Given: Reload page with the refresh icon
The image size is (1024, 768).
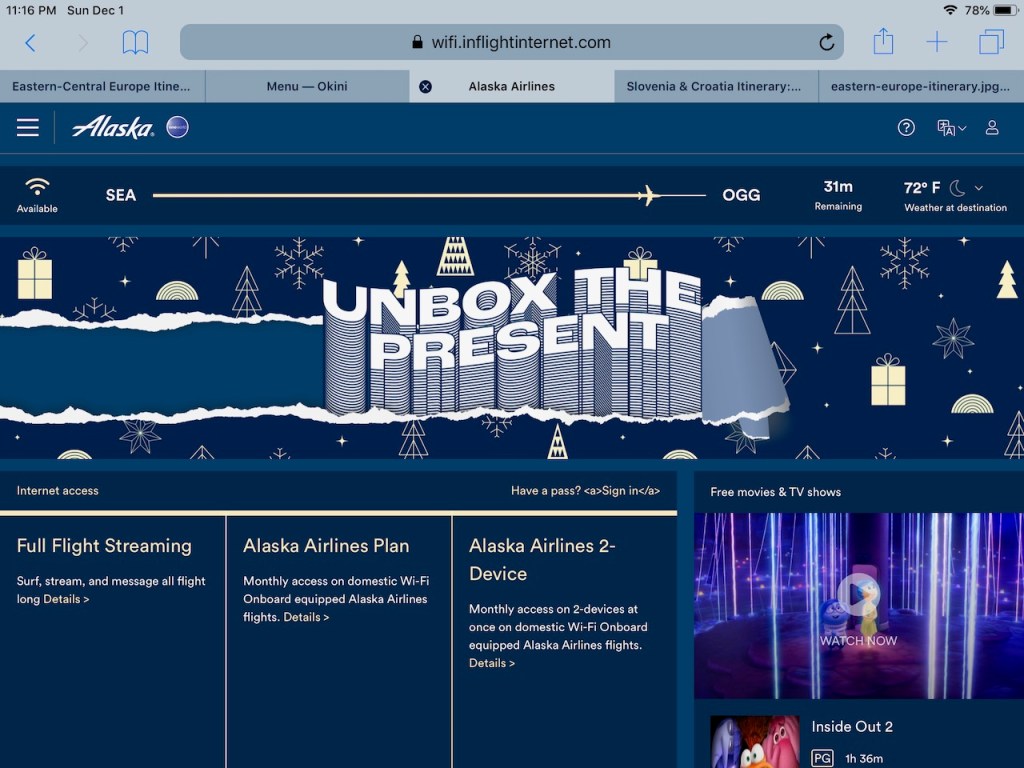Looking at the screenshot, I should click(826, 42).
